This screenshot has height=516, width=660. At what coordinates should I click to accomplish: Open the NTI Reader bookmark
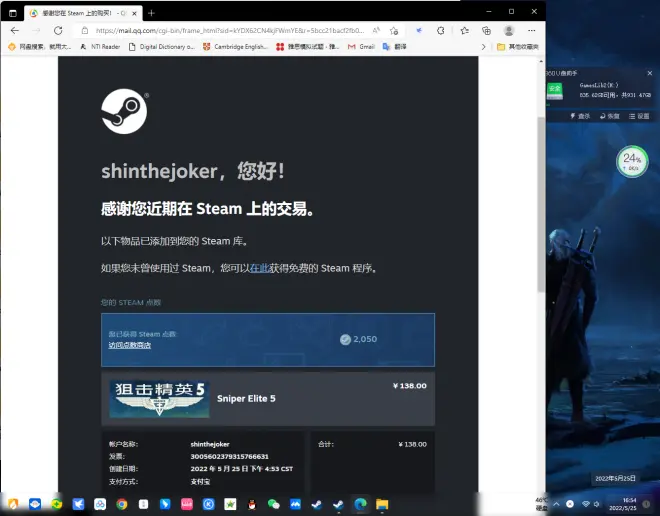pyautogui.click(x=100, y=47)
